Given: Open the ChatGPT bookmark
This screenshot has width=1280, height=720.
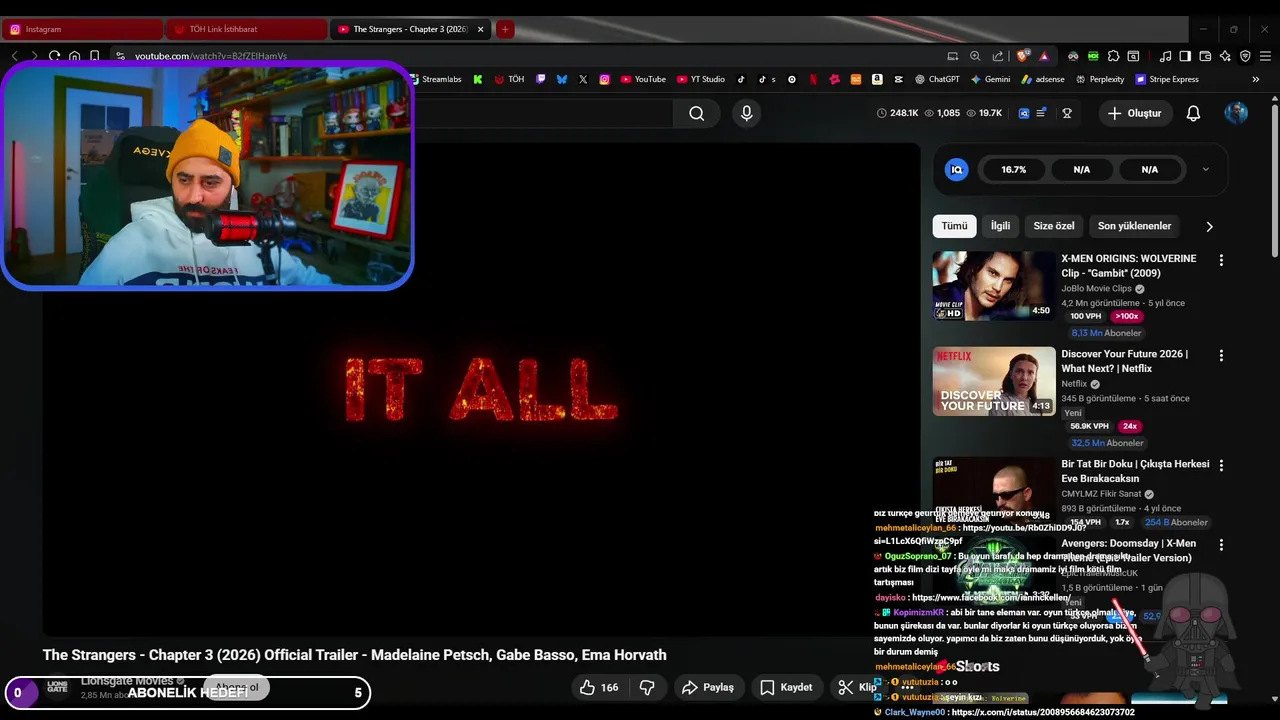Looking at the screenshot, I should [x=936, y=79].
